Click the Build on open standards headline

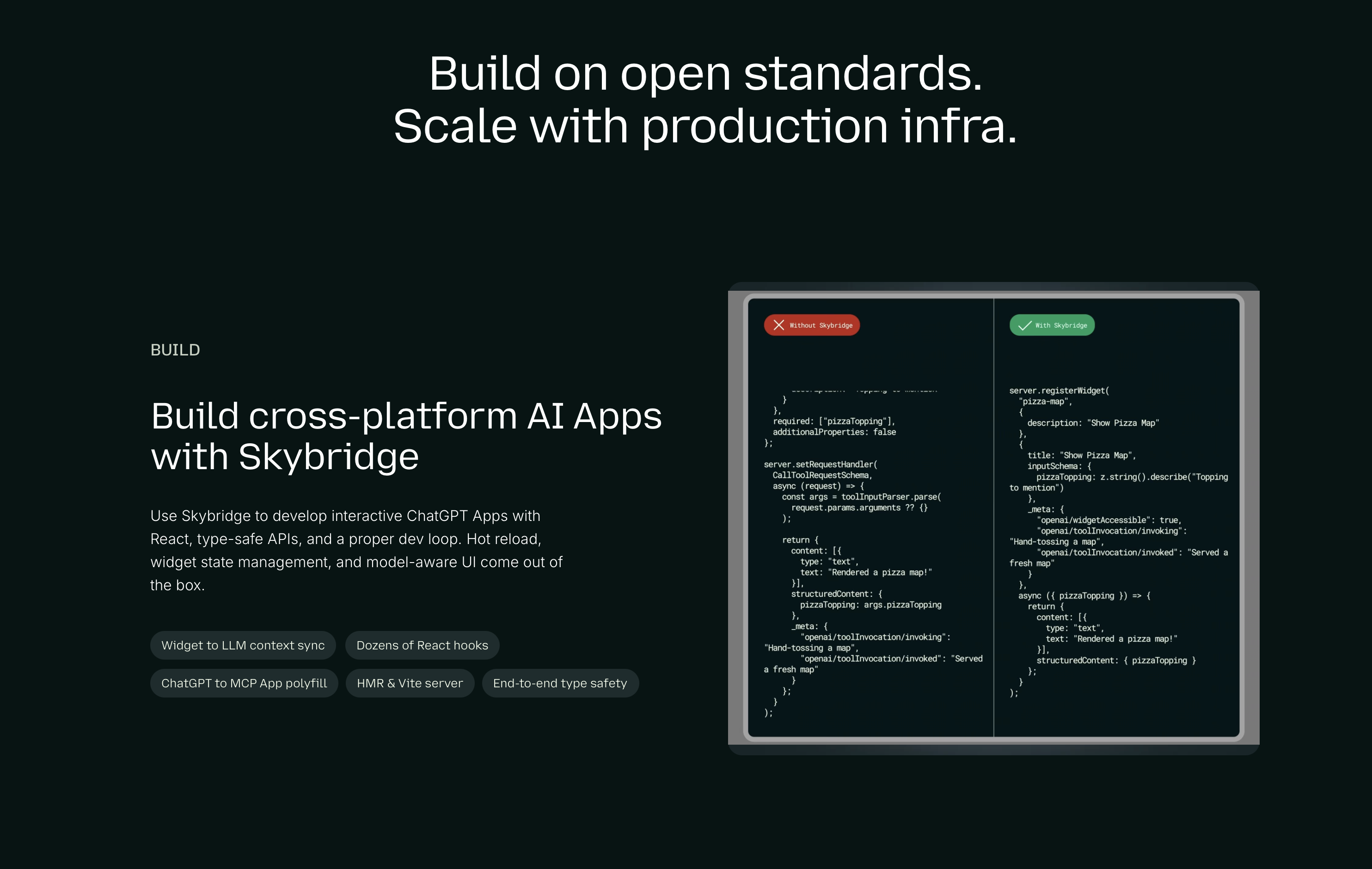point(705,73)
